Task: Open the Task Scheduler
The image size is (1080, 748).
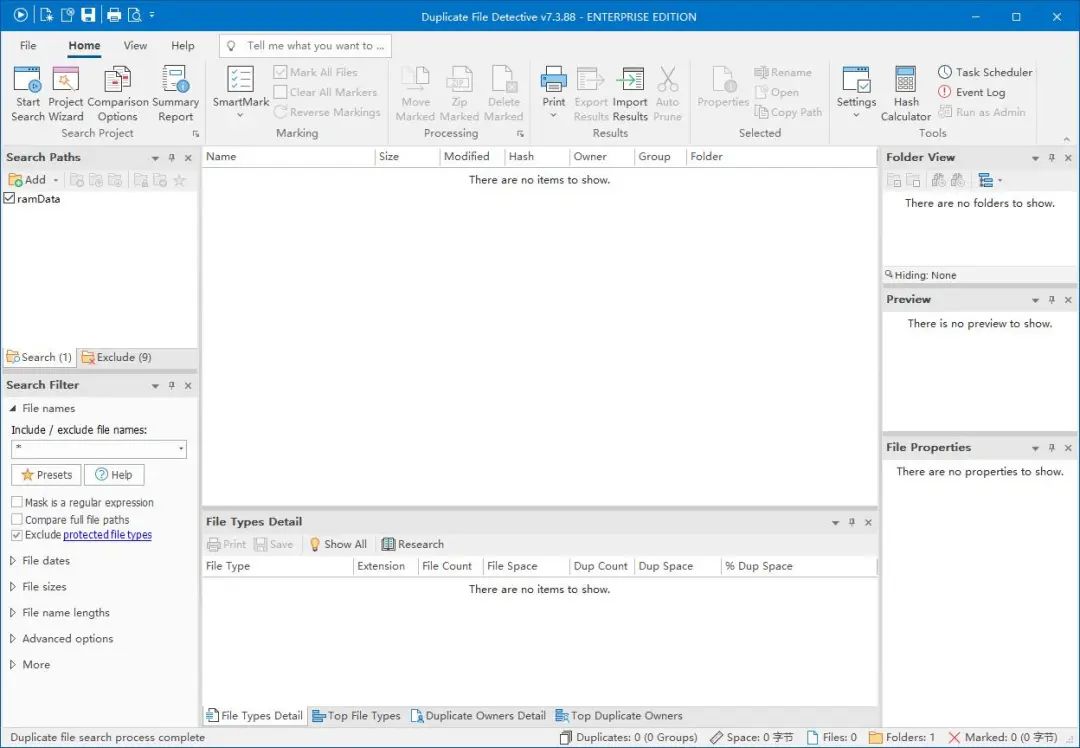Action: point(985,72)
